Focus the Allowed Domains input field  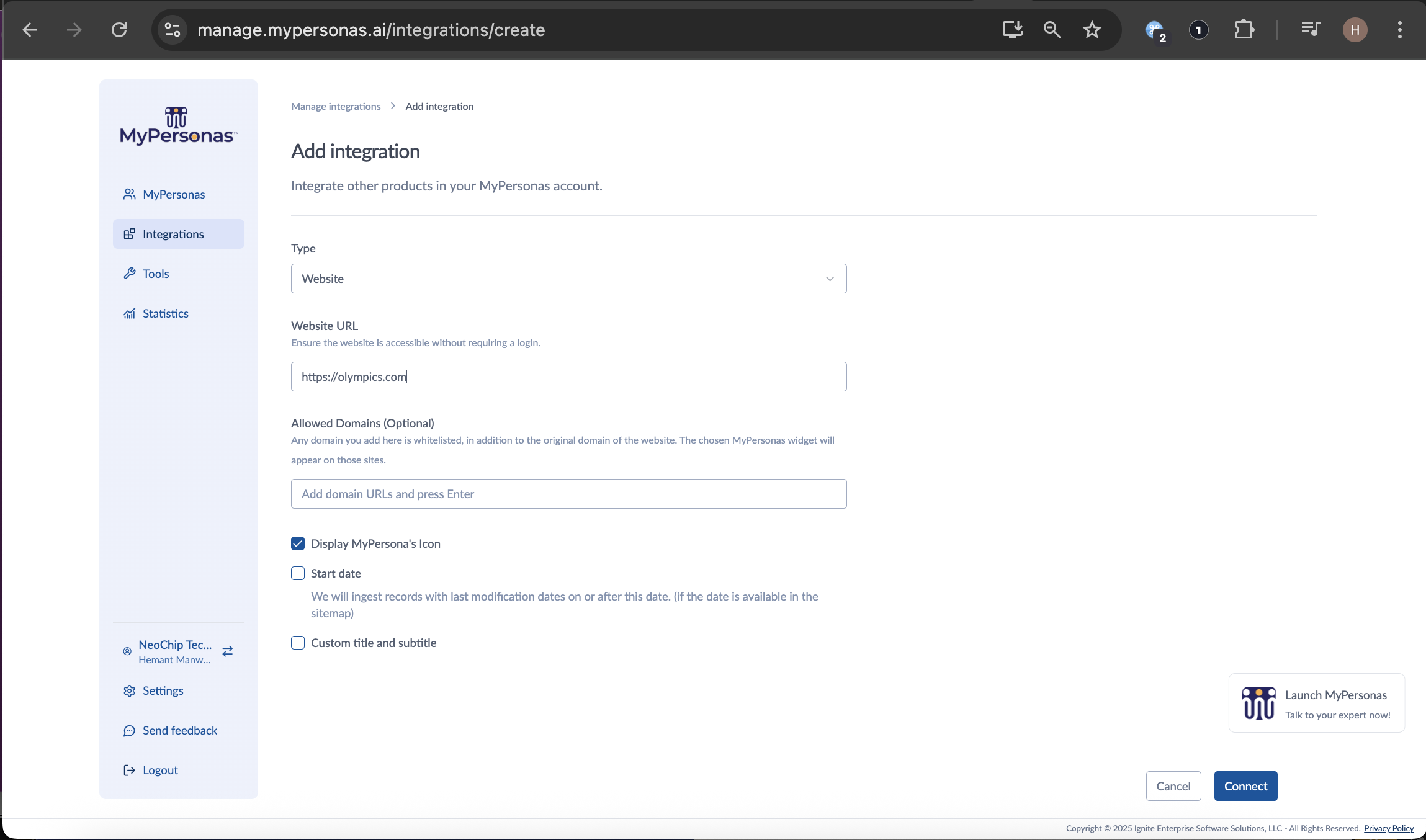(568, 494)
